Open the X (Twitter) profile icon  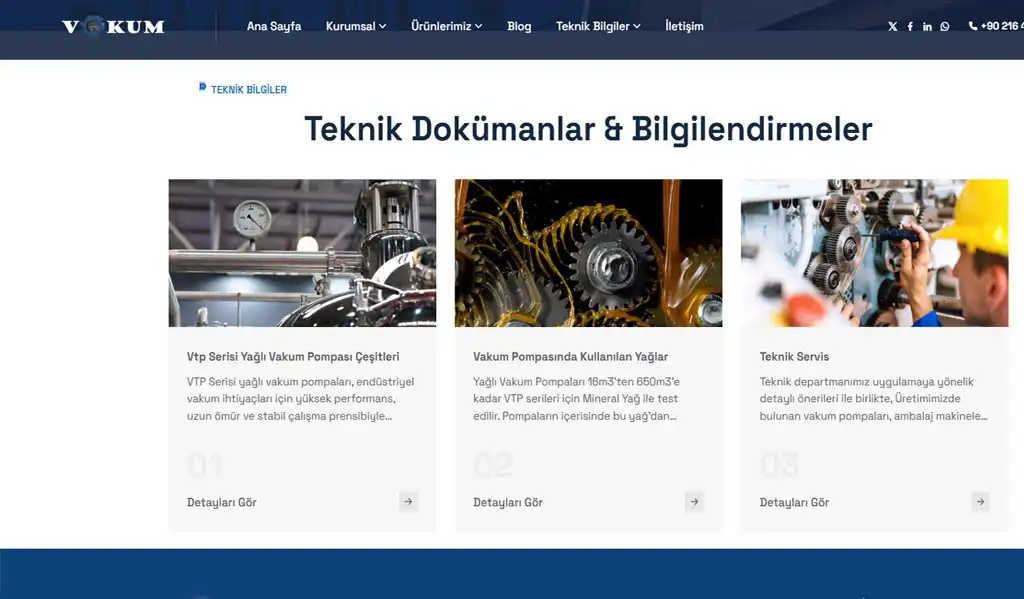892,26
